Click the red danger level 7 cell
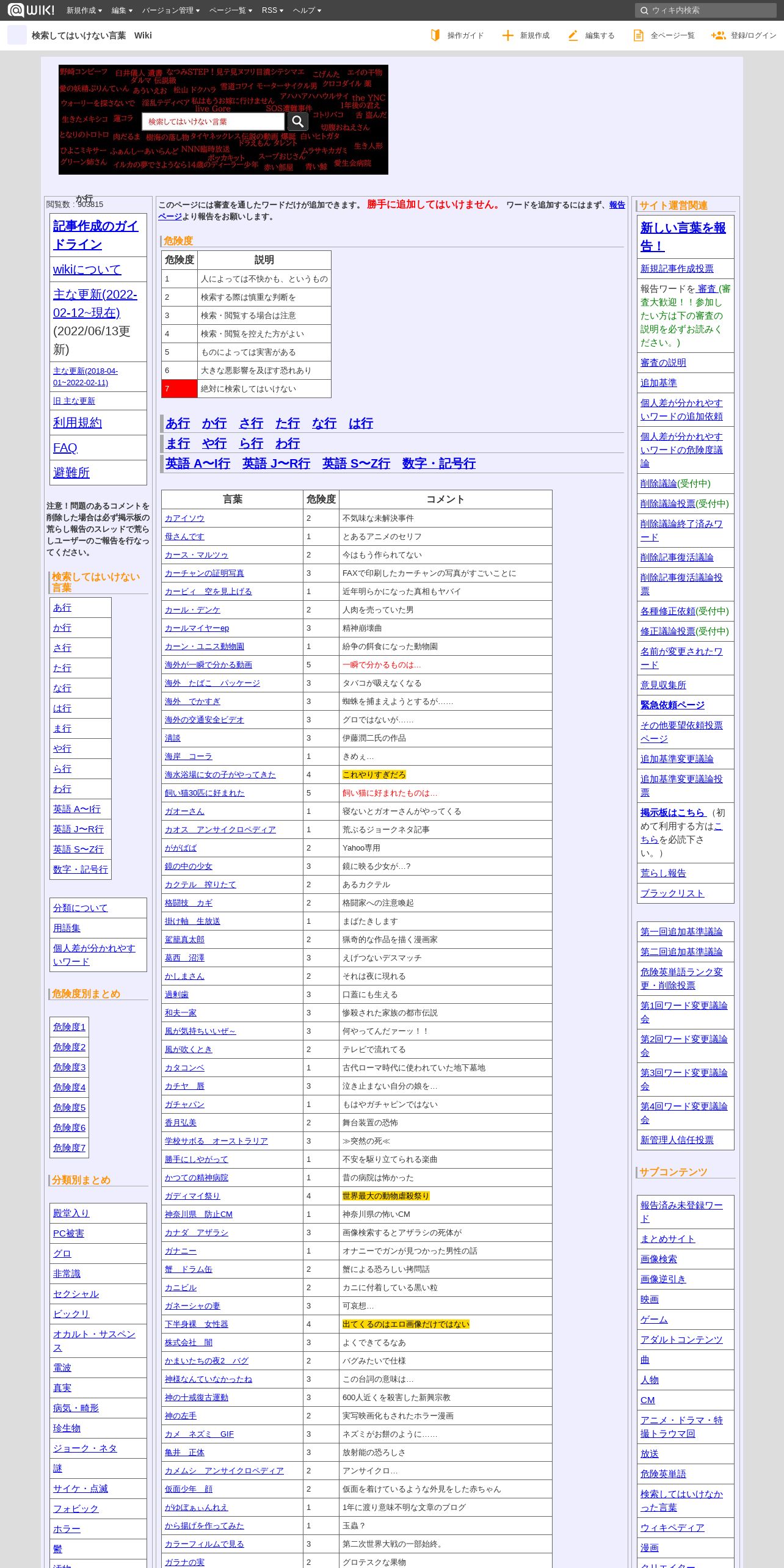Viewport: 784px width, 1568px height. [x=180, y=388]
